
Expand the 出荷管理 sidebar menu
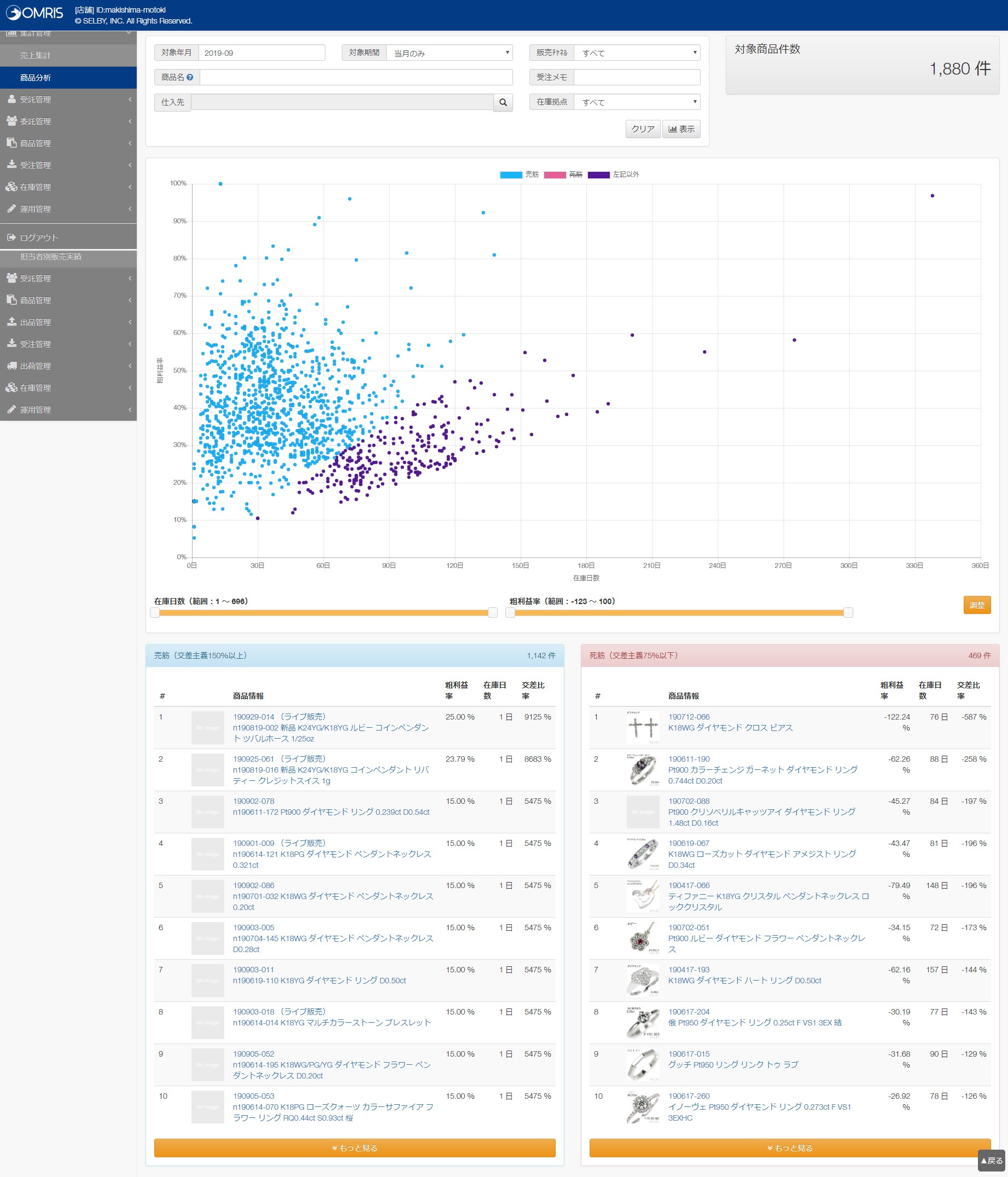pyautogui.click(x=68, y=366)
